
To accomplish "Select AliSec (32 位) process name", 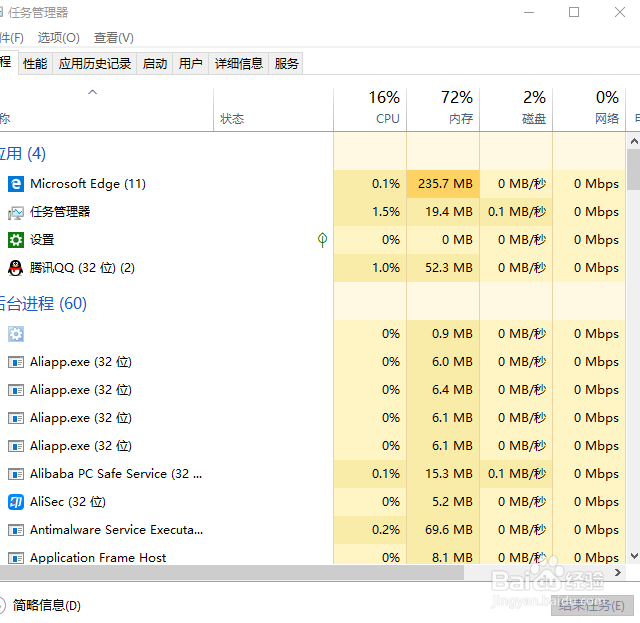I will pos(68,502).
